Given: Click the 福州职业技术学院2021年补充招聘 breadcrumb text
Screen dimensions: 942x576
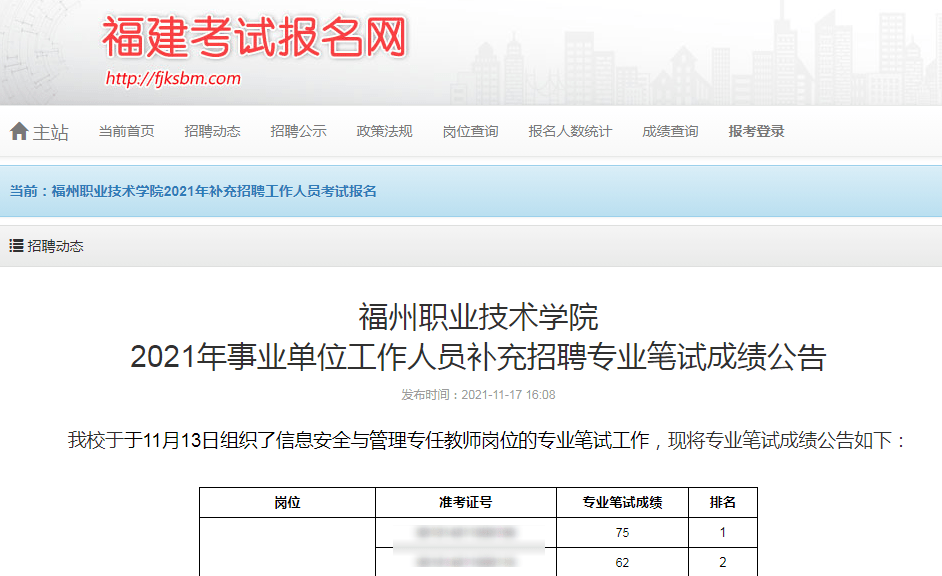Looking at the screenshot, I should tap(213, 191).
